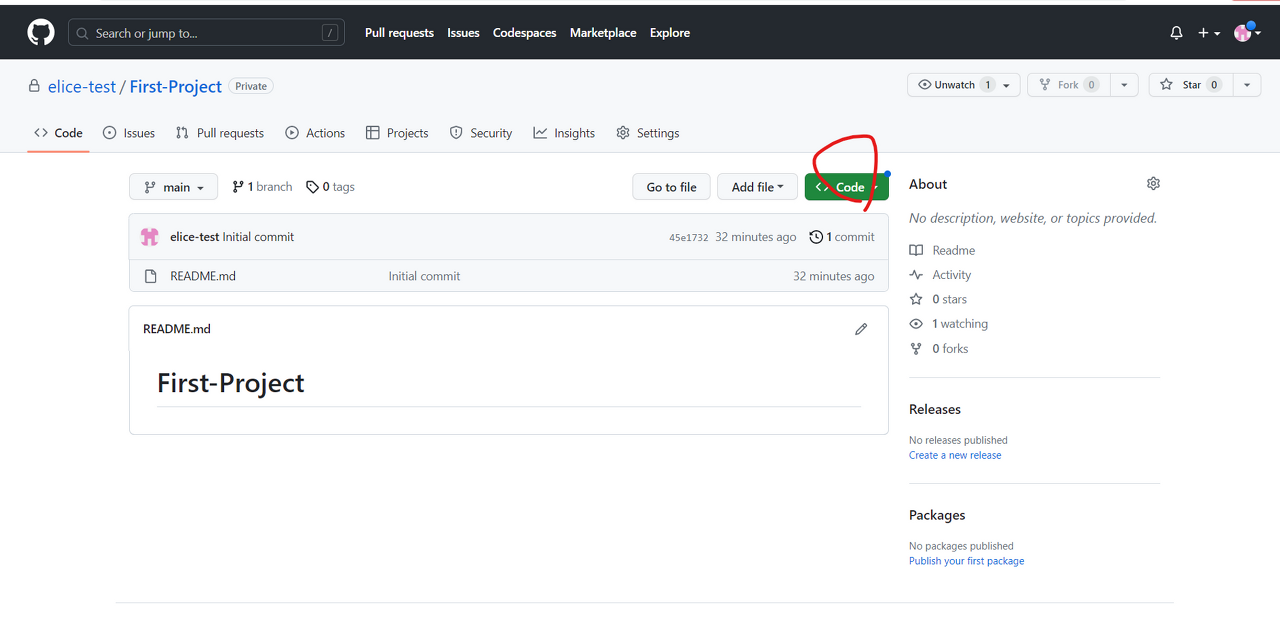
Task: Expand the Unwatch dropdown arrow
Action: point(1004,85)
